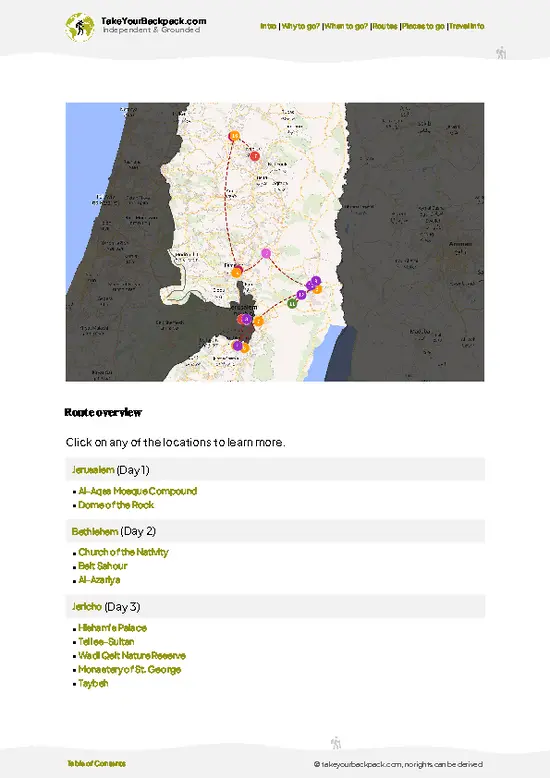
Task: Open the Bethlehem (Day 2) link
Action: (95, 531)
